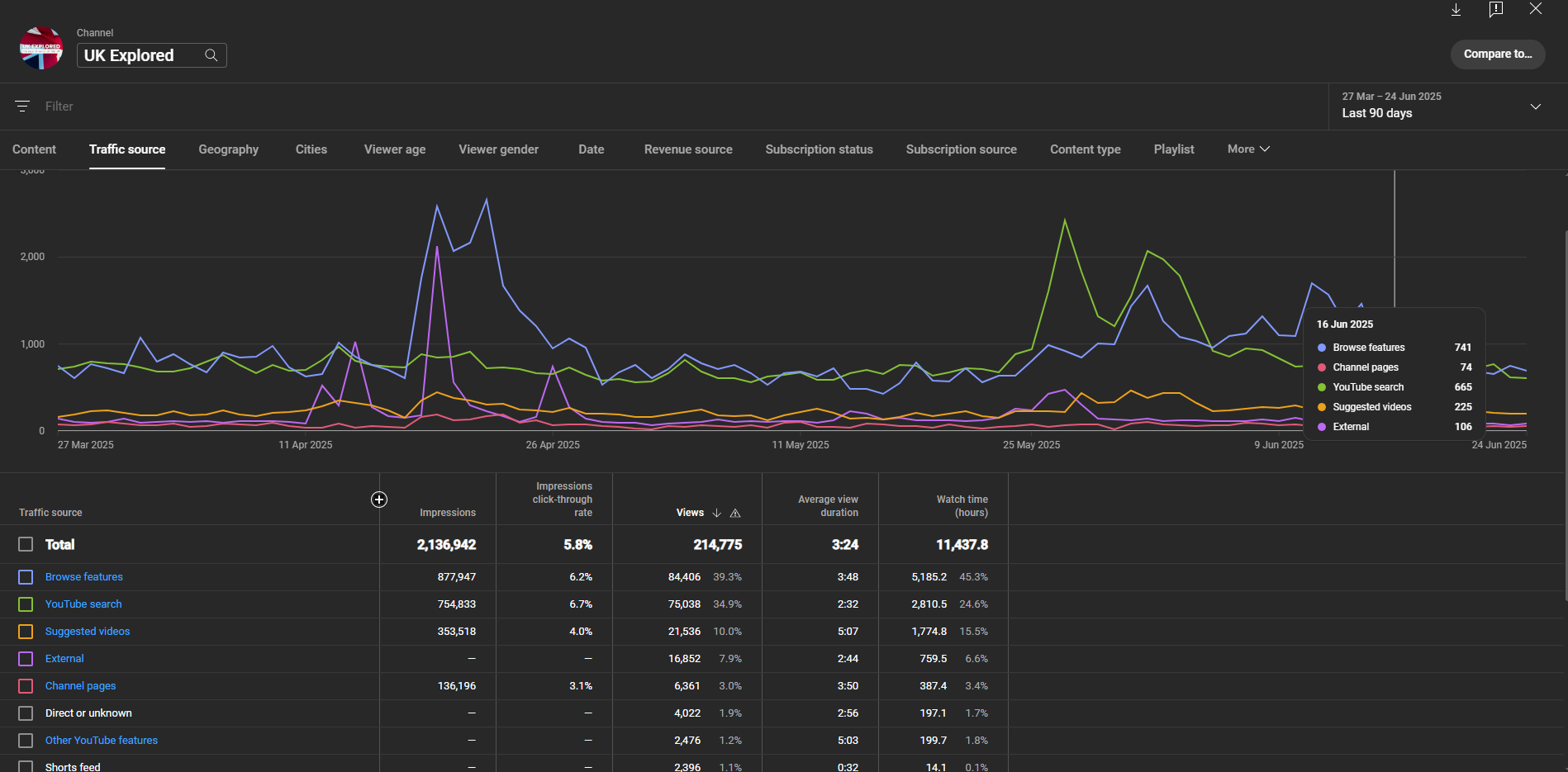Image resolution: width=1568 pixels, height=772 pixels.
Task: Sort by Impressions click-through rate header
Action: point(563,500)
